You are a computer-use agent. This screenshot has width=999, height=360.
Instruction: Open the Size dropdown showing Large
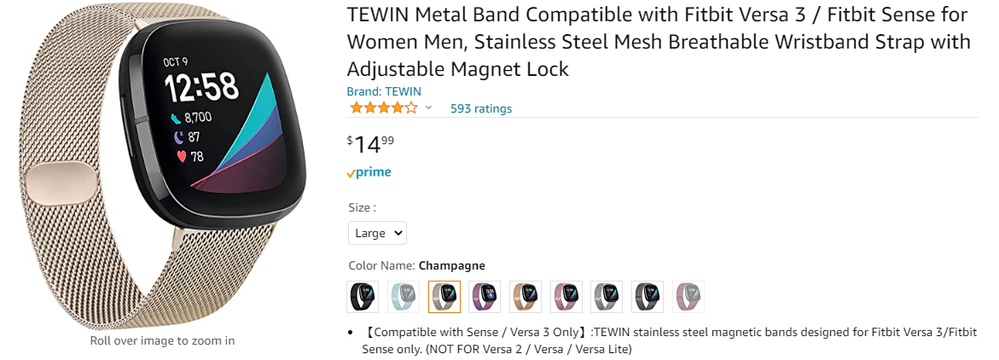377,233
